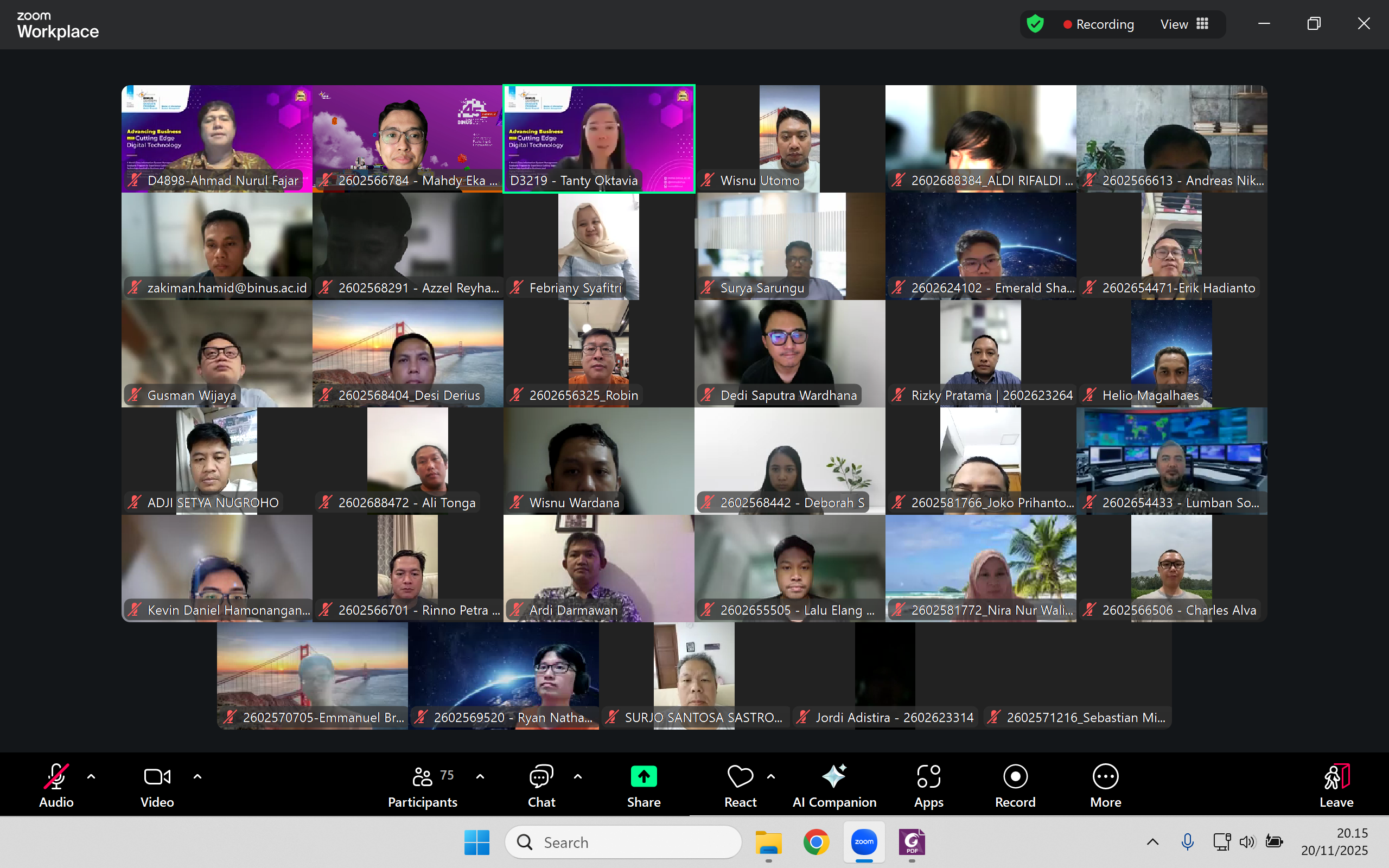Click the green encryption shield icon
The height and width of the screenshot is (868, 1389).
(1035, 24)
